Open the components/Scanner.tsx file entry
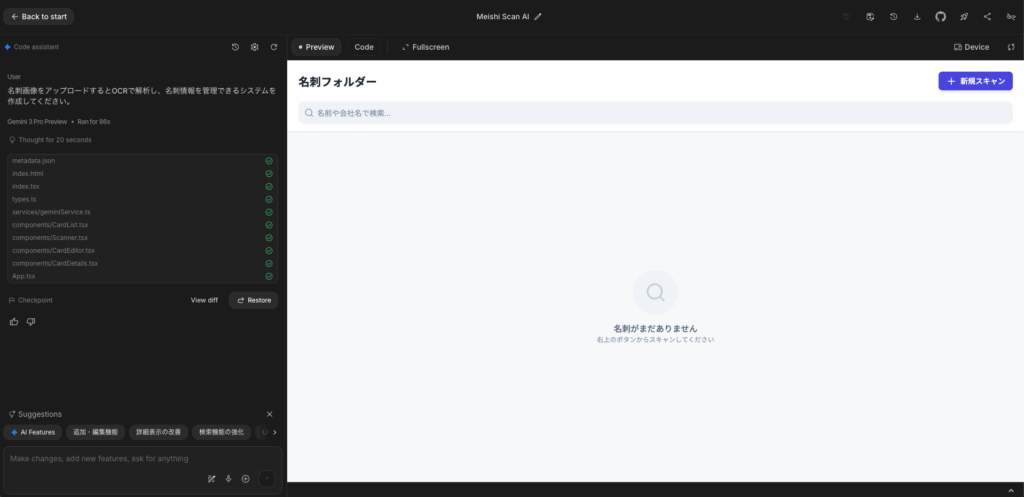This screenshot has height=497, width=1024. (50, 238)
